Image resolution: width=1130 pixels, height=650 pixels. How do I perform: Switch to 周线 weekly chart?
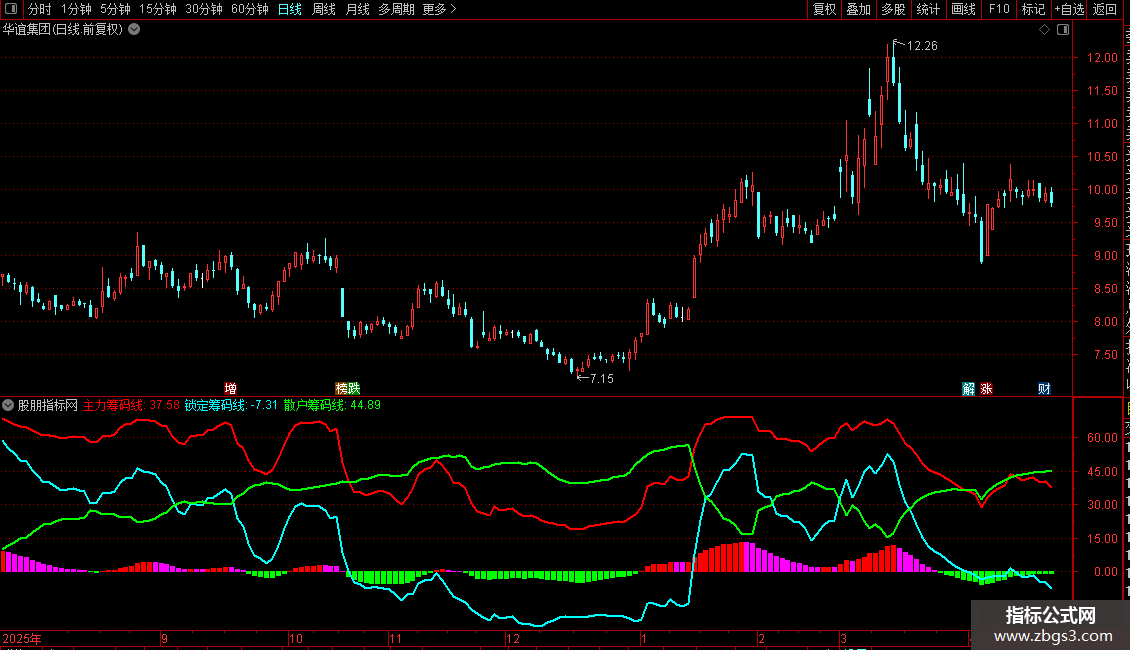pos(324,9)
